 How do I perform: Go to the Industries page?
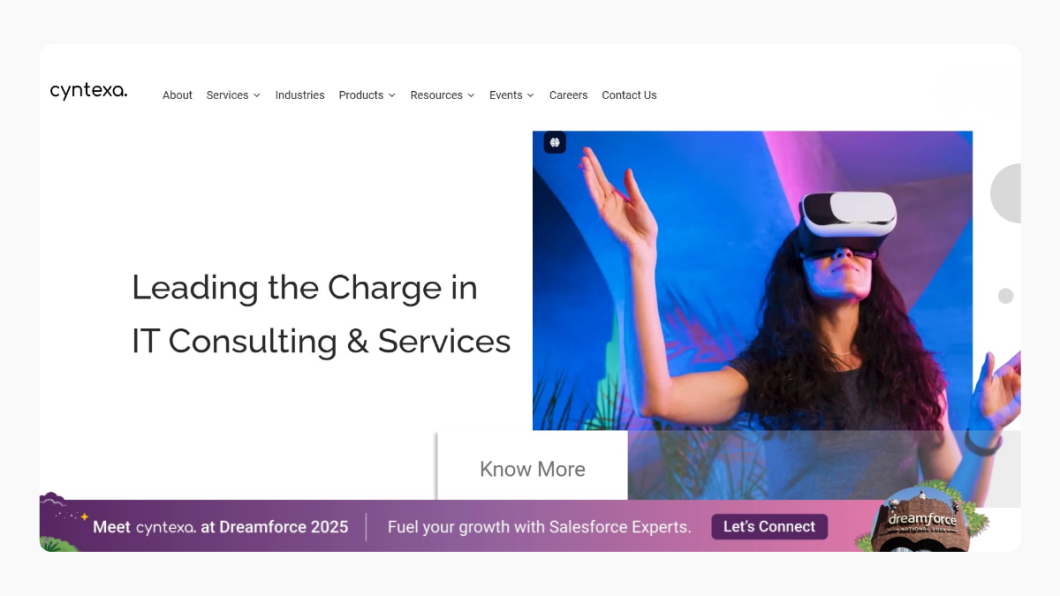299,95
